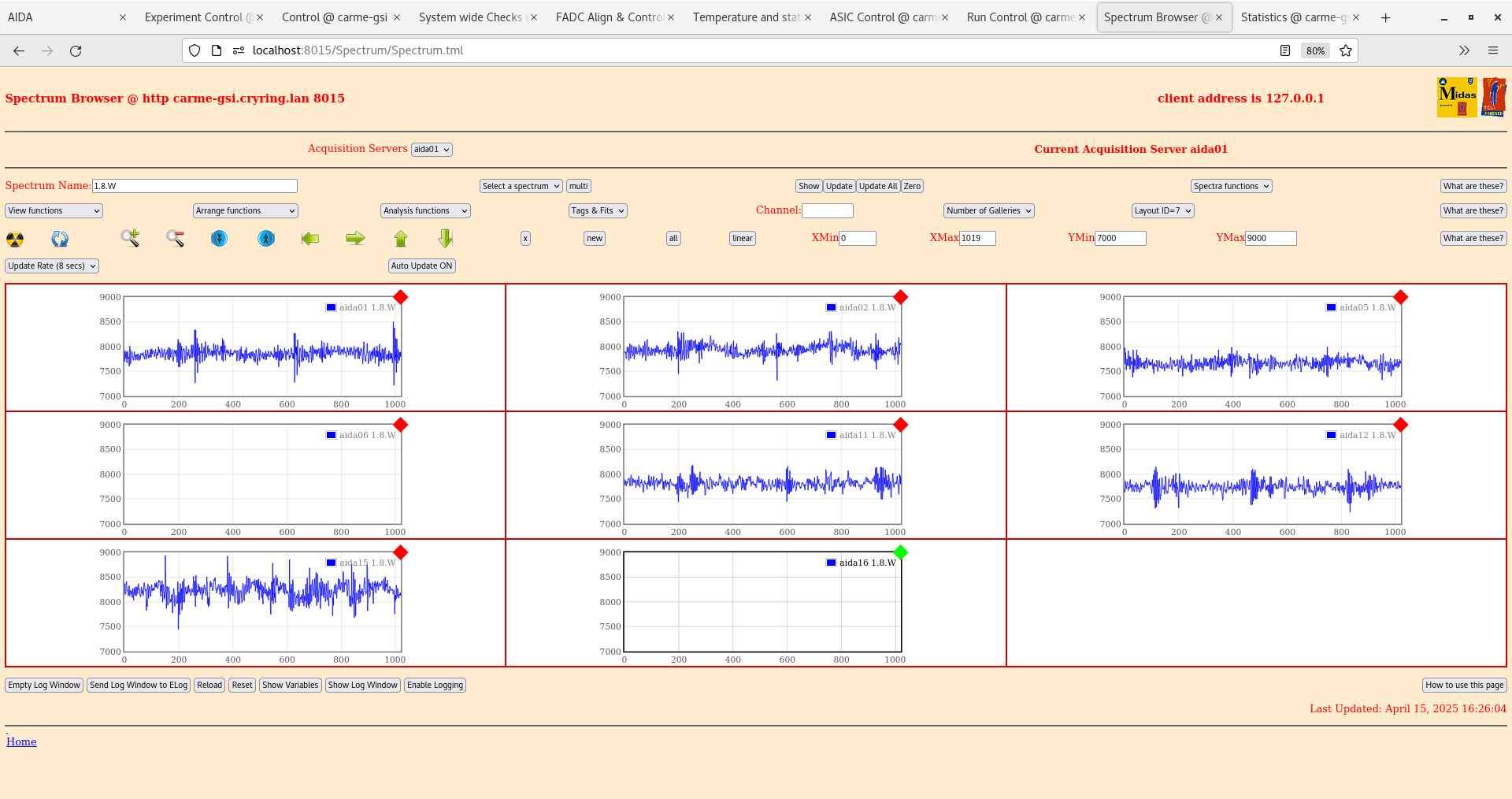Image resolution: width=1512 pixels, height=799 pixels.
Task: Click the zoom in magnifier icon
Action: (130, 238)
